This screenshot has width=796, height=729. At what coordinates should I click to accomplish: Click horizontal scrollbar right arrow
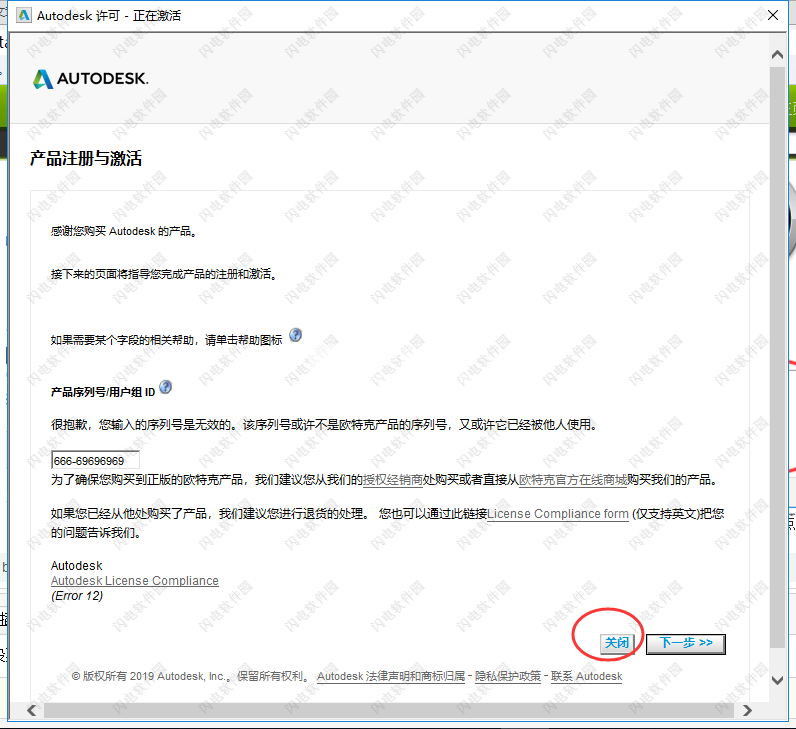pos(747,710)
